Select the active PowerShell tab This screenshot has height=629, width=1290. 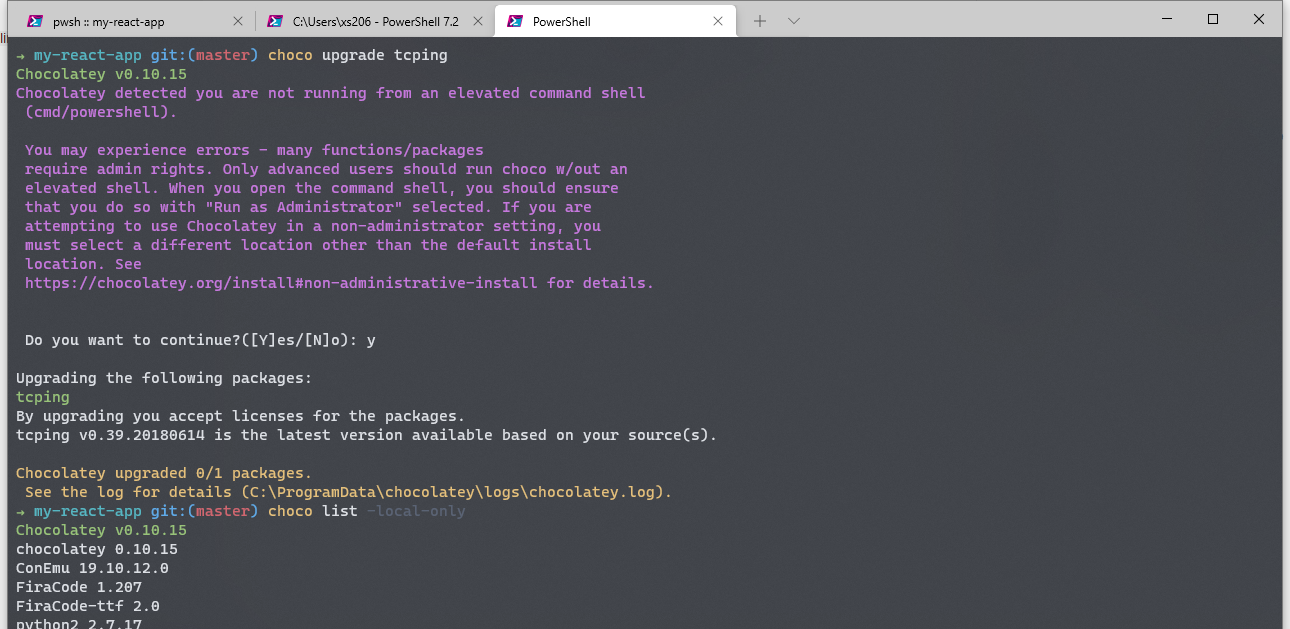click(615, 21)
